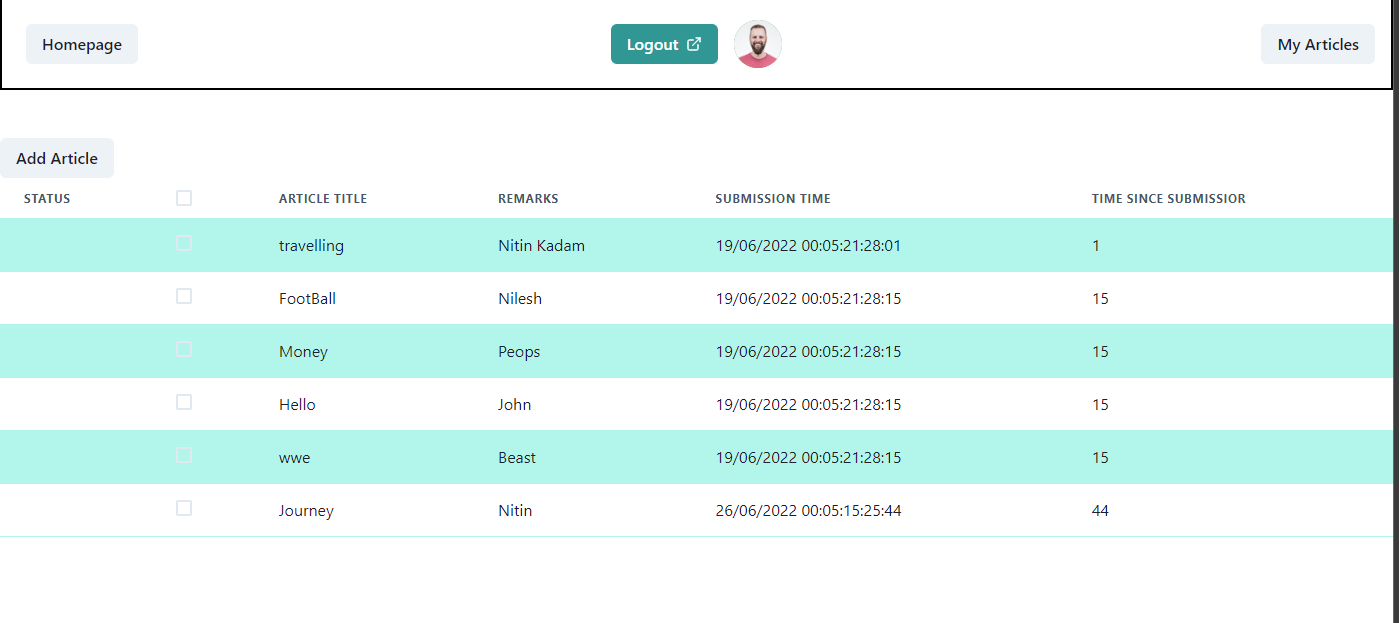Click the travelling article title
The image size is (1399, 623).
311,246
